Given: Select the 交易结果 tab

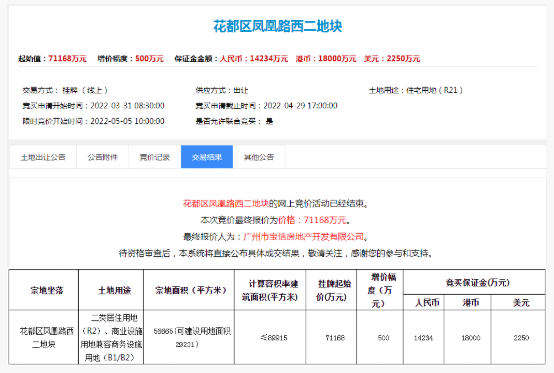Looking at the screenshot, I should pyautogui.click(x=207, y=157).
